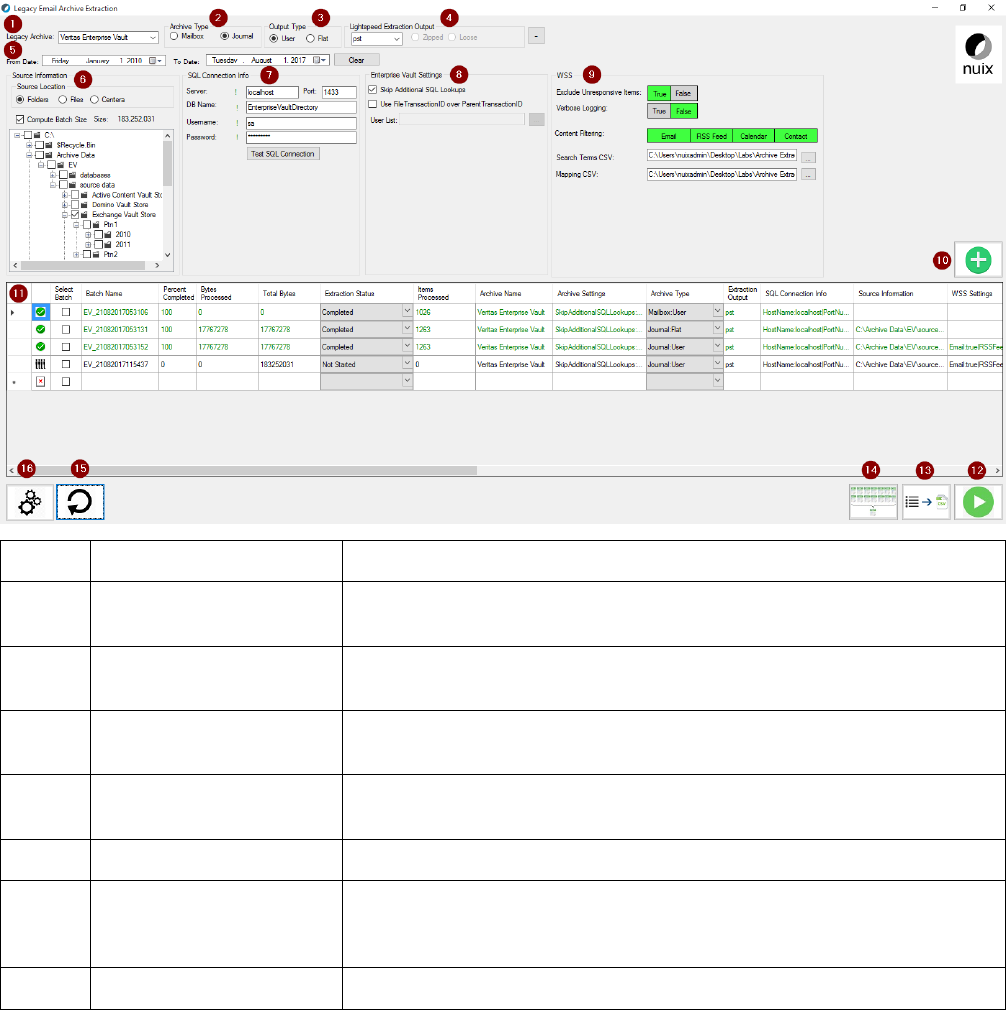Uncheck the Exchange Vault Store tree checkbox
Image resolution: width=1006 pixels, height=1010 pixels.
click(x=75, y=214)
